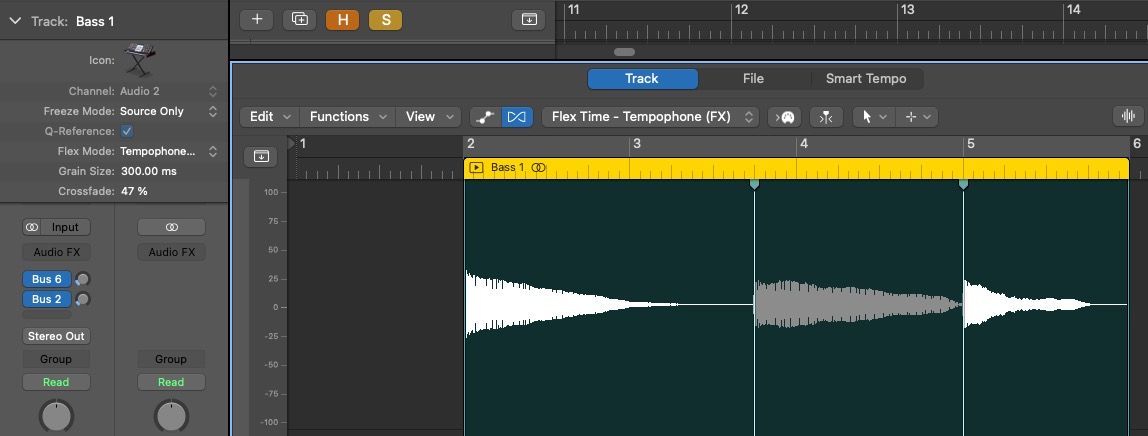Open the View menu in the editor
Viewport: 1148px width, 436px height.
428,116
